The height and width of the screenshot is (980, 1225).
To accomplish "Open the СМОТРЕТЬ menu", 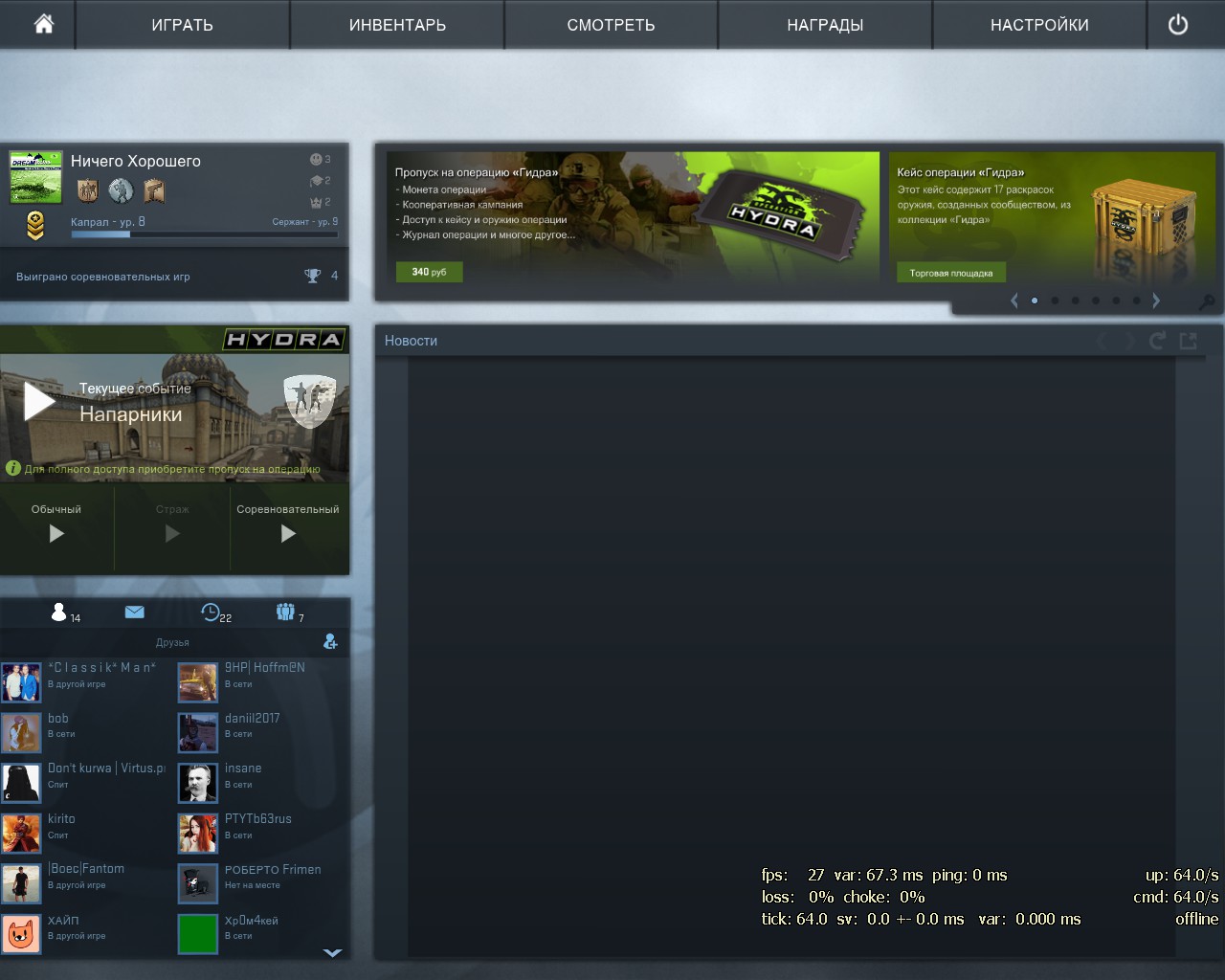I will 611,25.
